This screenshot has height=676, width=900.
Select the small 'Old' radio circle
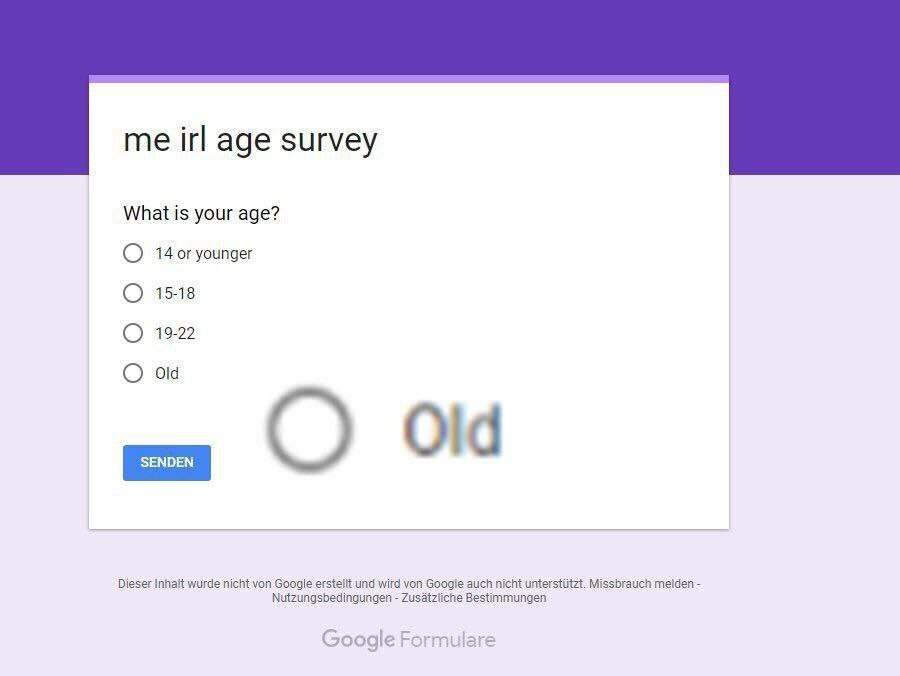133,373
